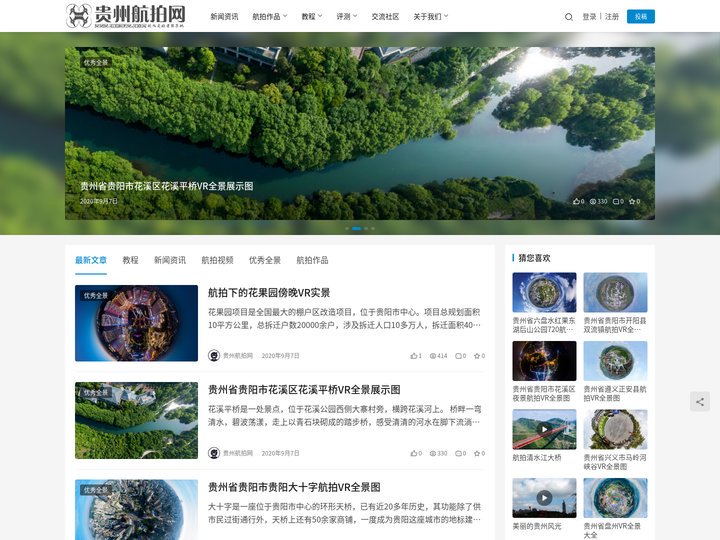Open thumbnail of 贵阳大十字 article

pos(136,510)
